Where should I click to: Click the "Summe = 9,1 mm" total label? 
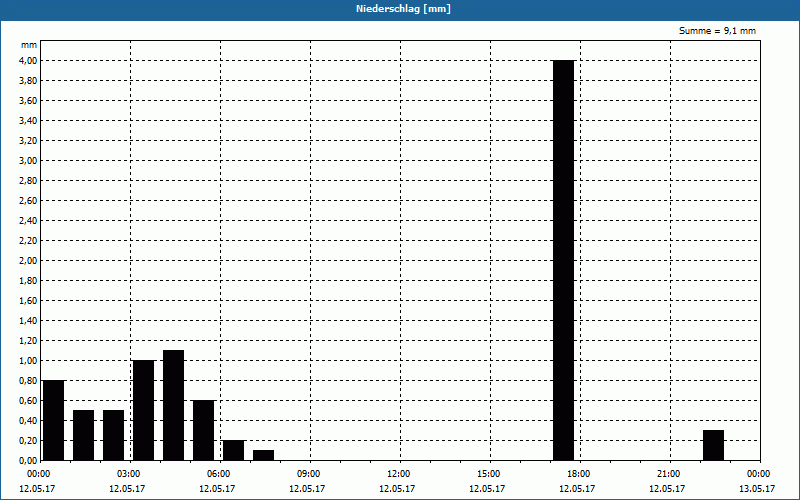pos(717,31)
